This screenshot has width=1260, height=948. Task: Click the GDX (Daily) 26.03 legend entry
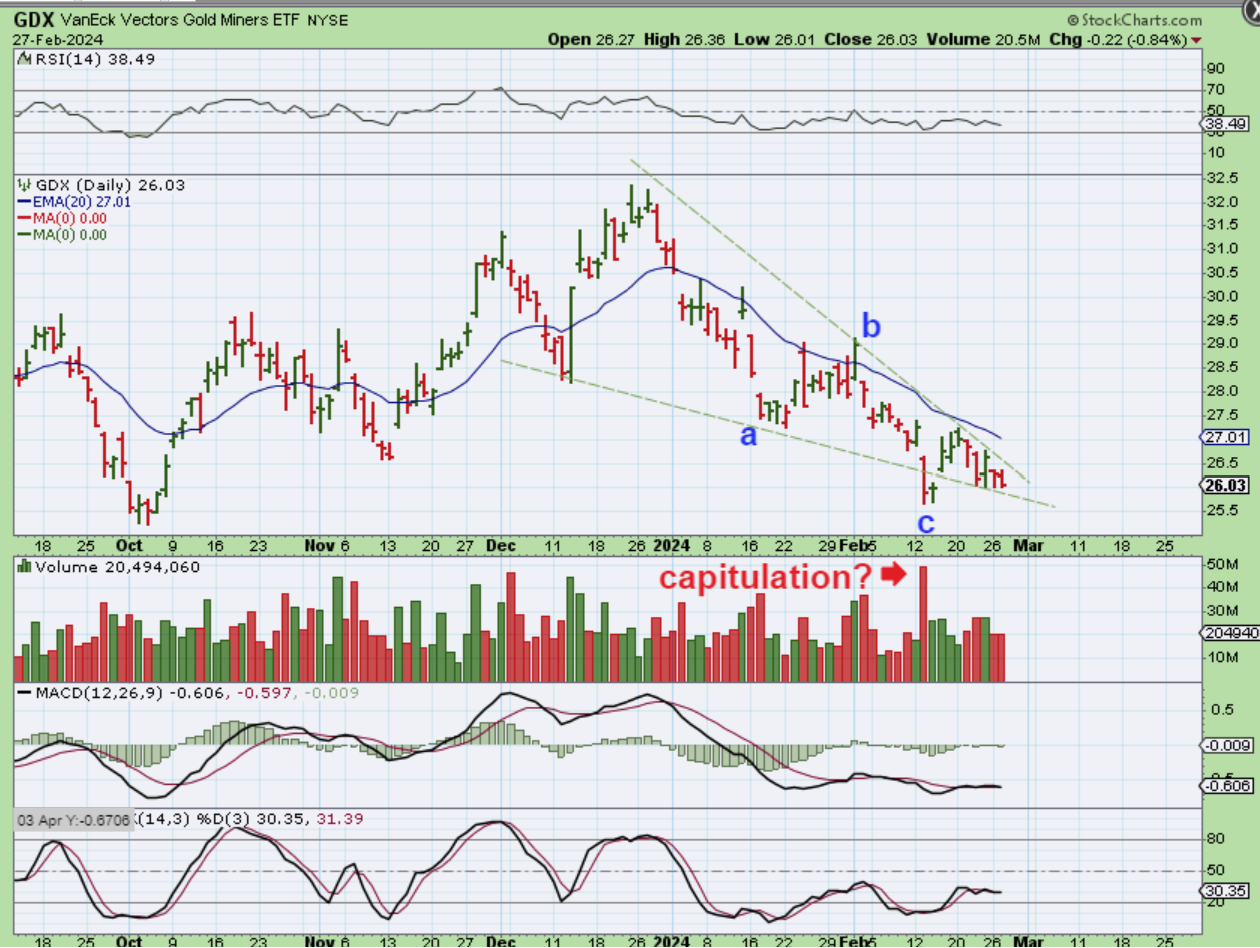110,185
